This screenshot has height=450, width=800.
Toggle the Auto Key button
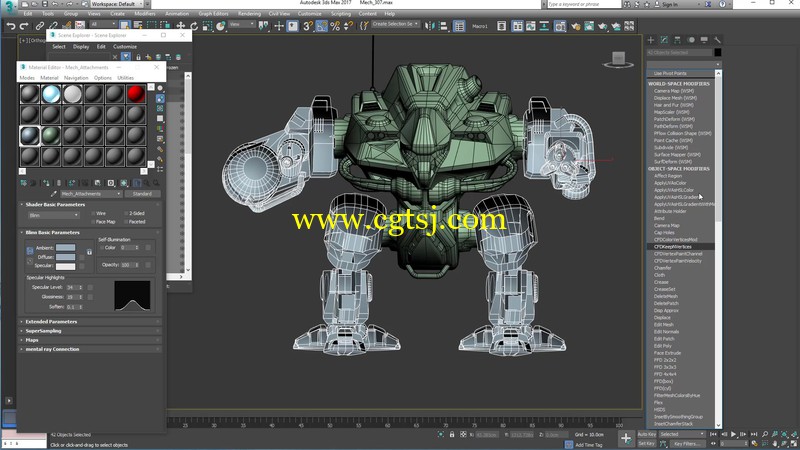pos(646,434)
